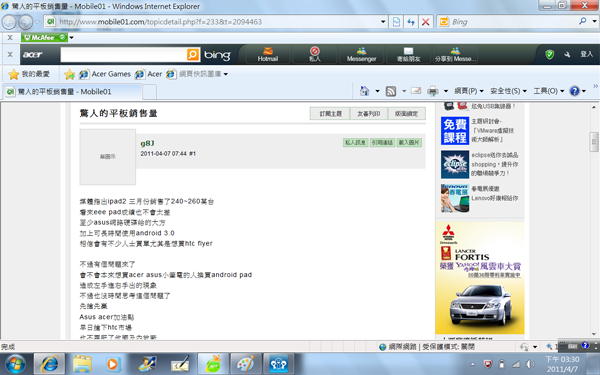Click the Lancer Fortis car advertisement
This screenshot has height=375, width=600.
(x=480, y=278)
